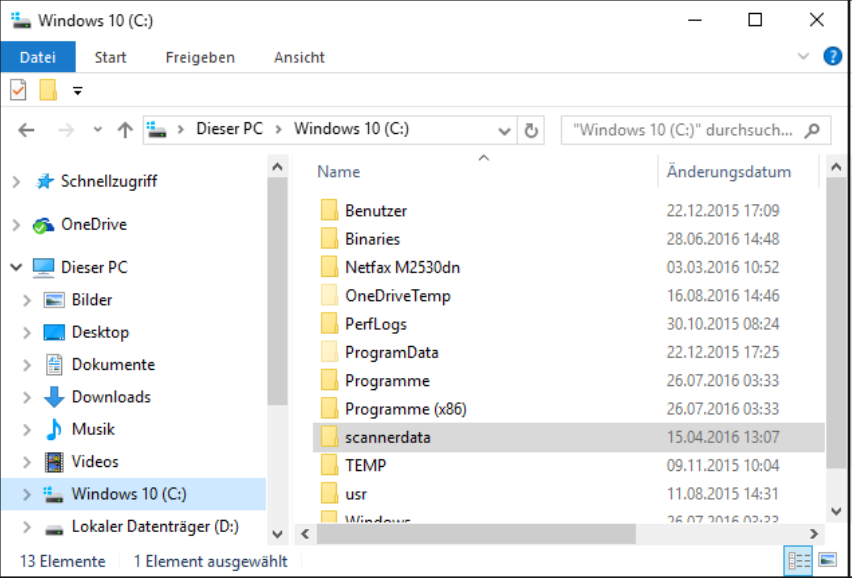Screen dimensions: 852x578
Task: Refresh the current folder view
Action: tap(531, 130)
